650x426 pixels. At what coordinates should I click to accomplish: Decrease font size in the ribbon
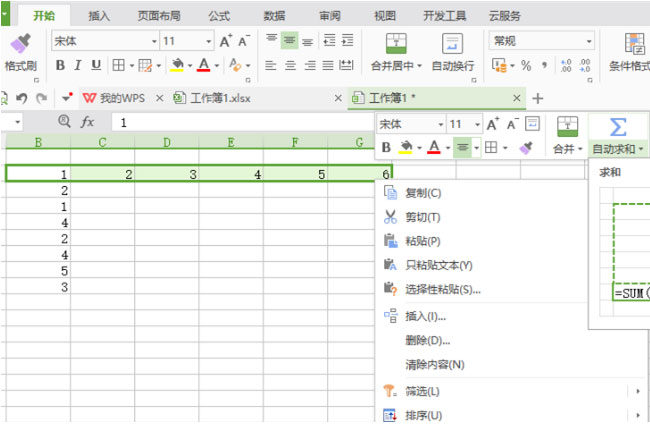coord(244,41)
